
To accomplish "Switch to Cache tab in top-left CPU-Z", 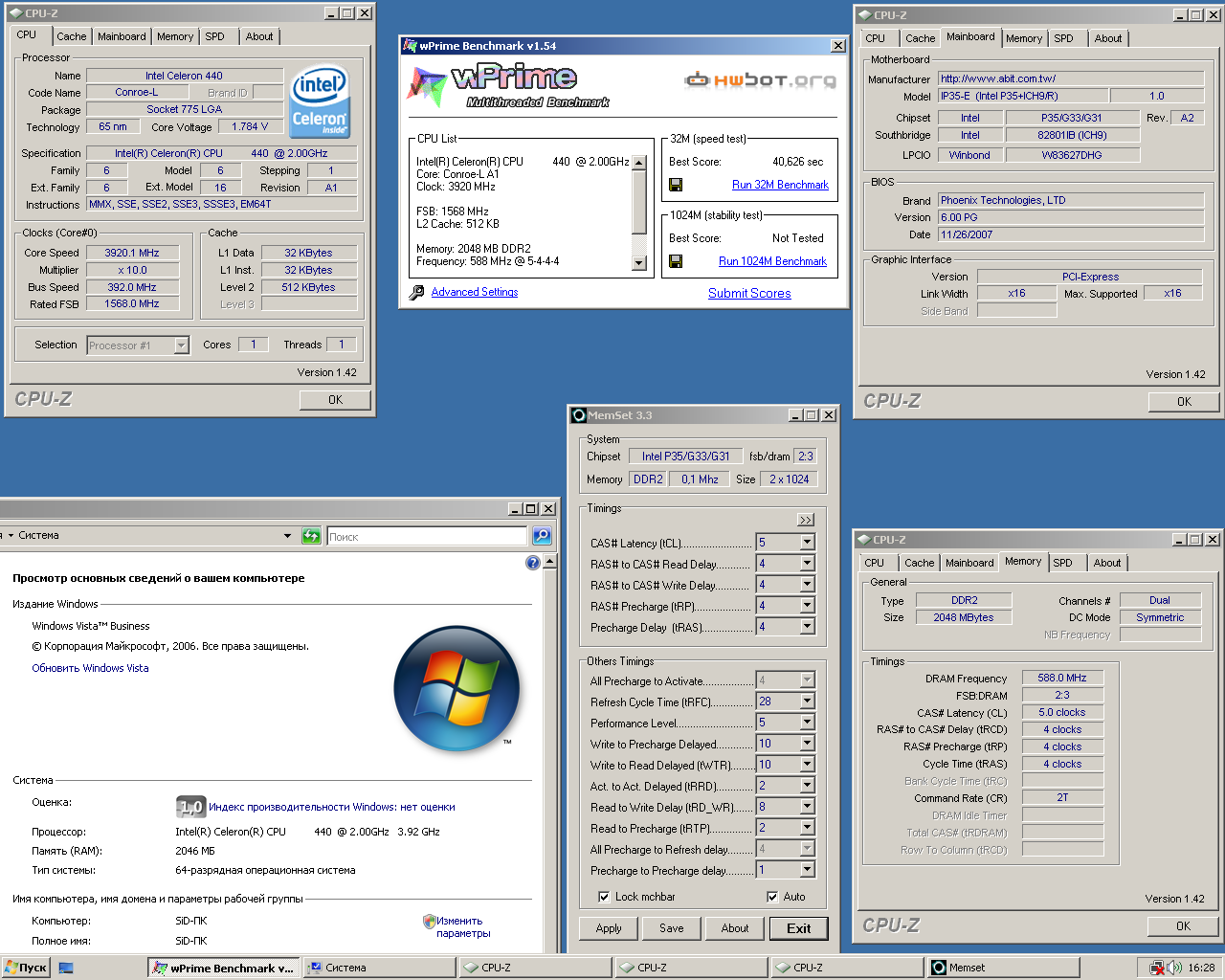I will 71,36.
